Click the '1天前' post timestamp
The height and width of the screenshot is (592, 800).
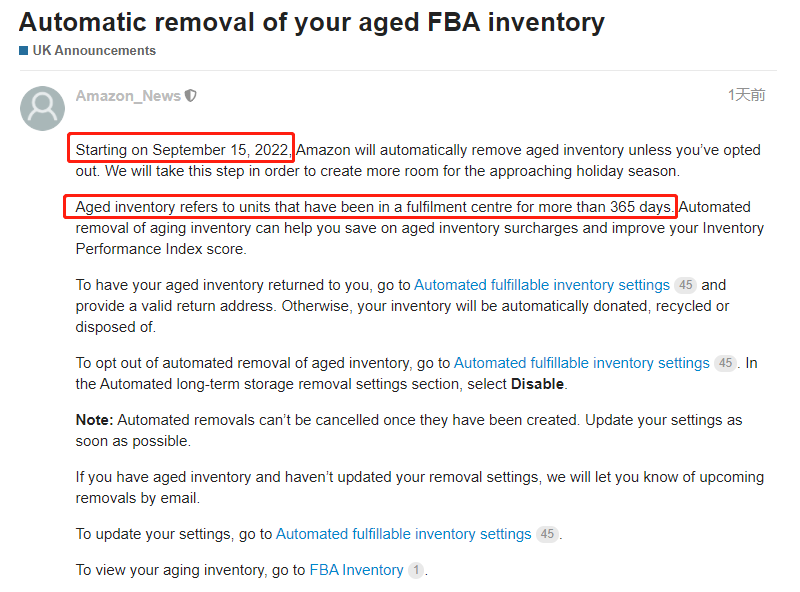point(746,95)
